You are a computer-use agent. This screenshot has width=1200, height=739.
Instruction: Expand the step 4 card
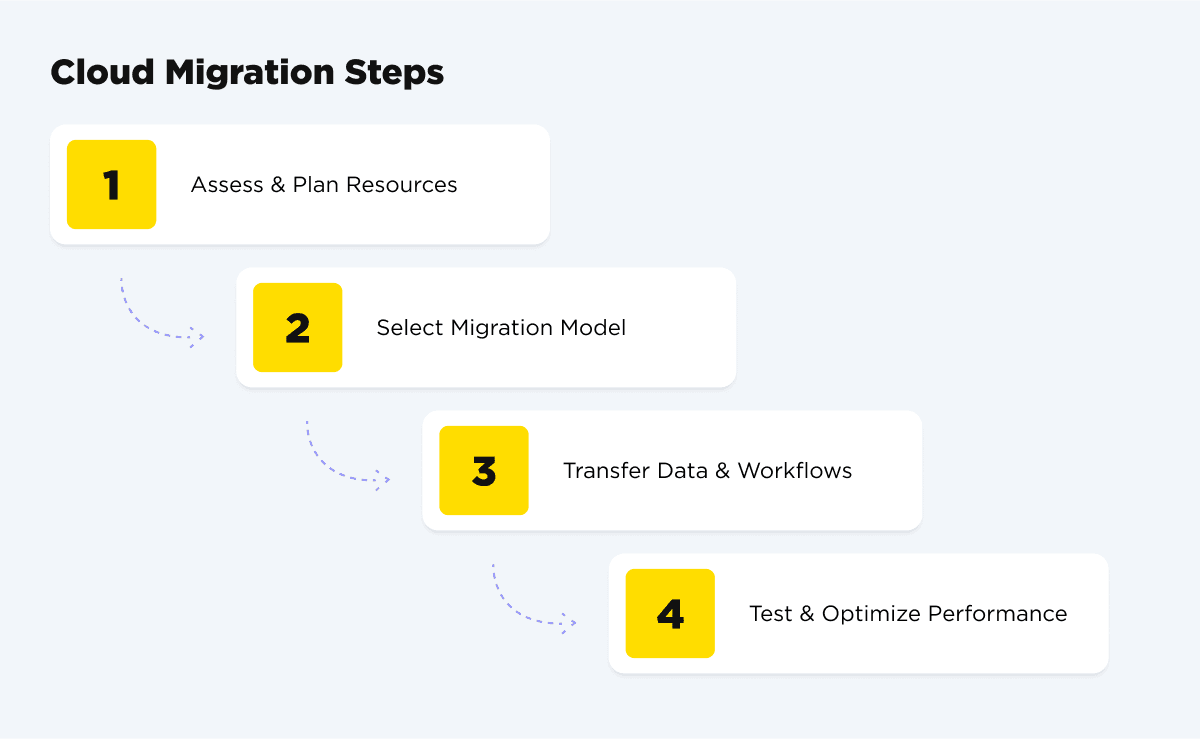point(858,613)
